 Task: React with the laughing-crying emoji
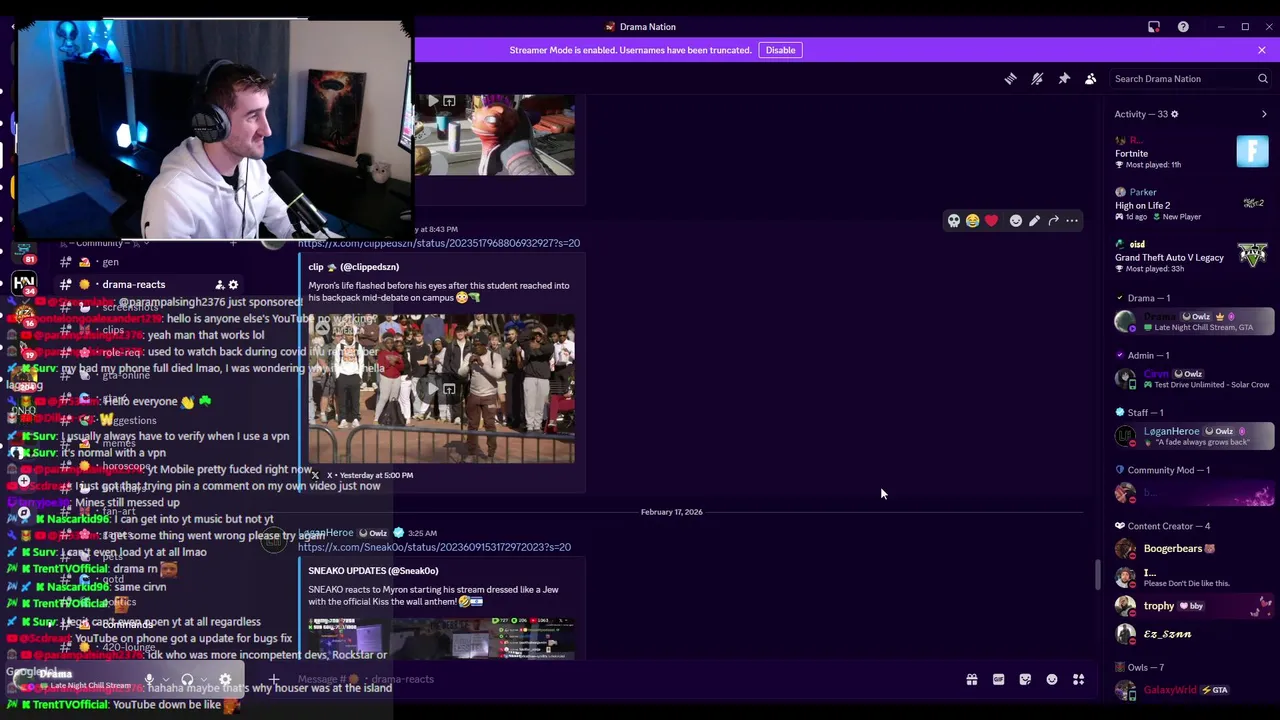[x=972, y=221]
